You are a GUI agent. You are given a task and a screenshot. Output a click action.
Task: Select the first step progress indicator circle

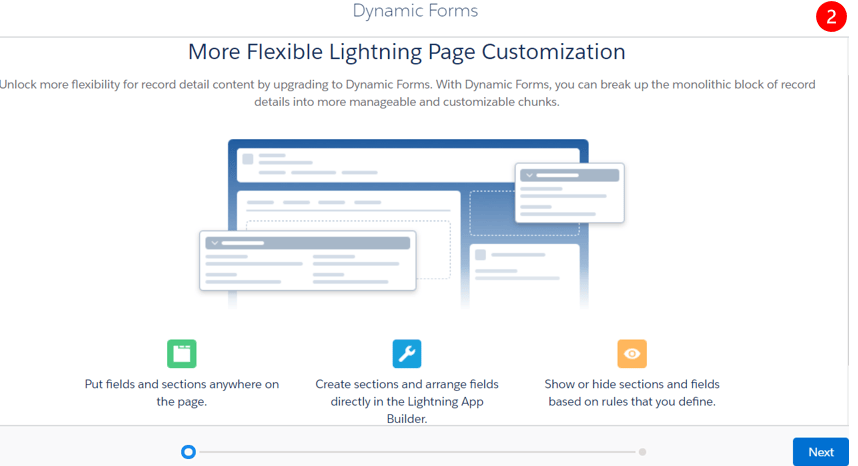(x=188, y=452)
